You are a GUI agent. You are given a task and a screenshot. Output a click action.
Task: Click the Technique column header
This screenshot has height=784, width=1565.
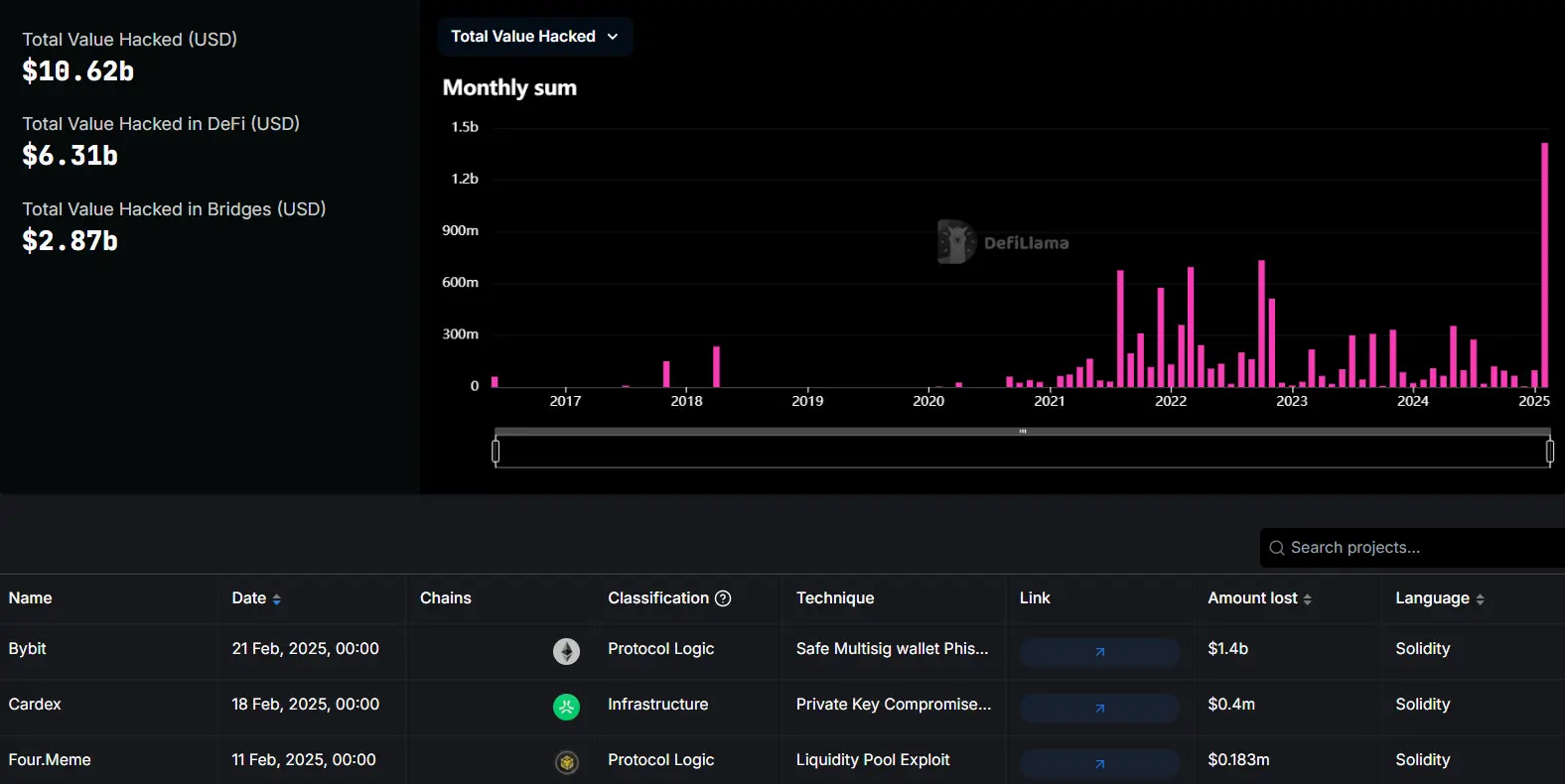(x=835, y=598)
